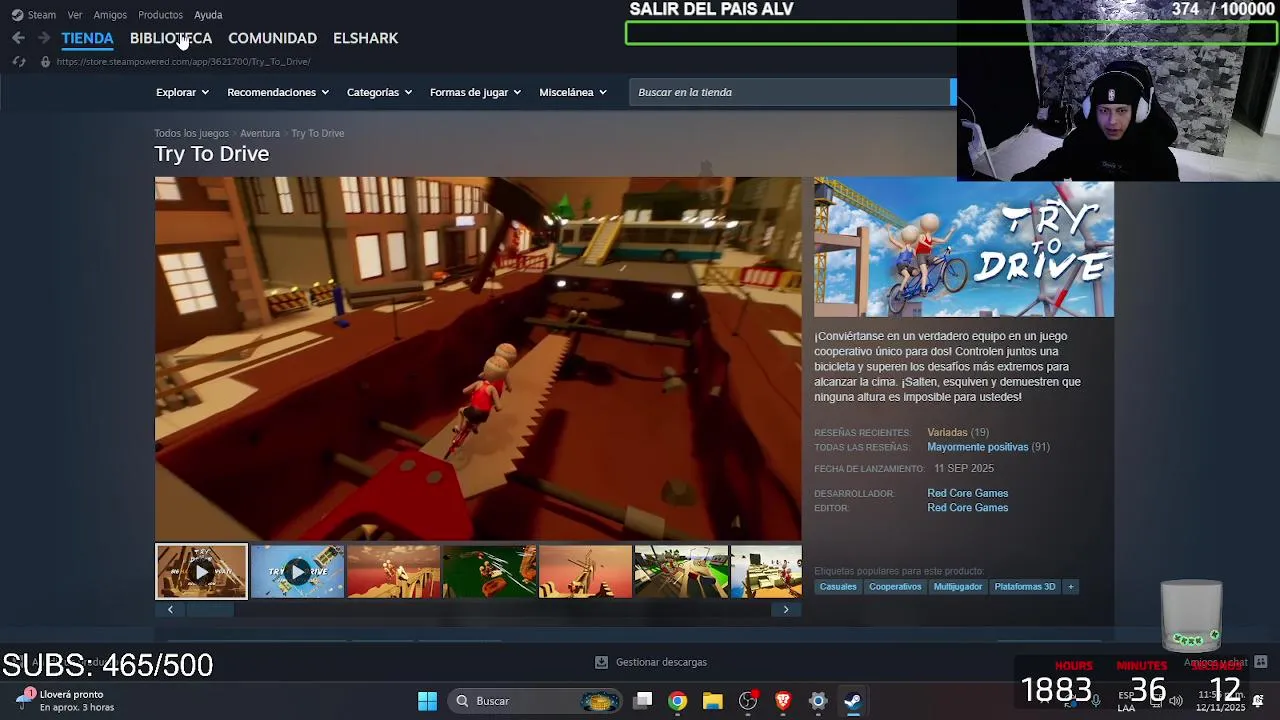Click the ESP LAA input language indicator
Screen dimensions: 1280x720
(1126, 701)
